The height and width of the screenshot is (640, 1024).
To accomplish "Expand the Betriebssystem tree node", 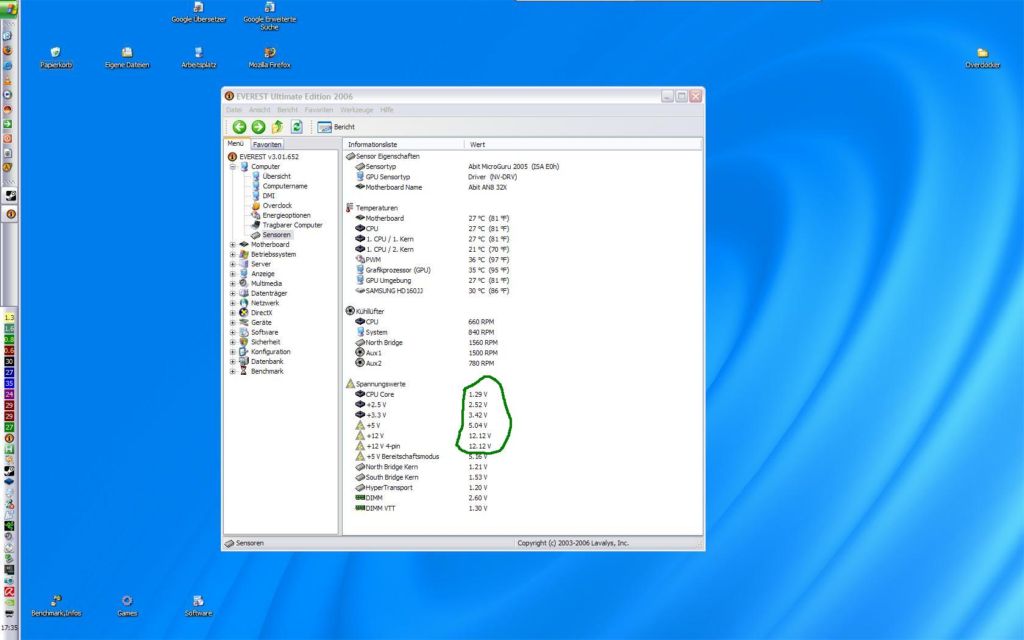I will click(233, 254).
